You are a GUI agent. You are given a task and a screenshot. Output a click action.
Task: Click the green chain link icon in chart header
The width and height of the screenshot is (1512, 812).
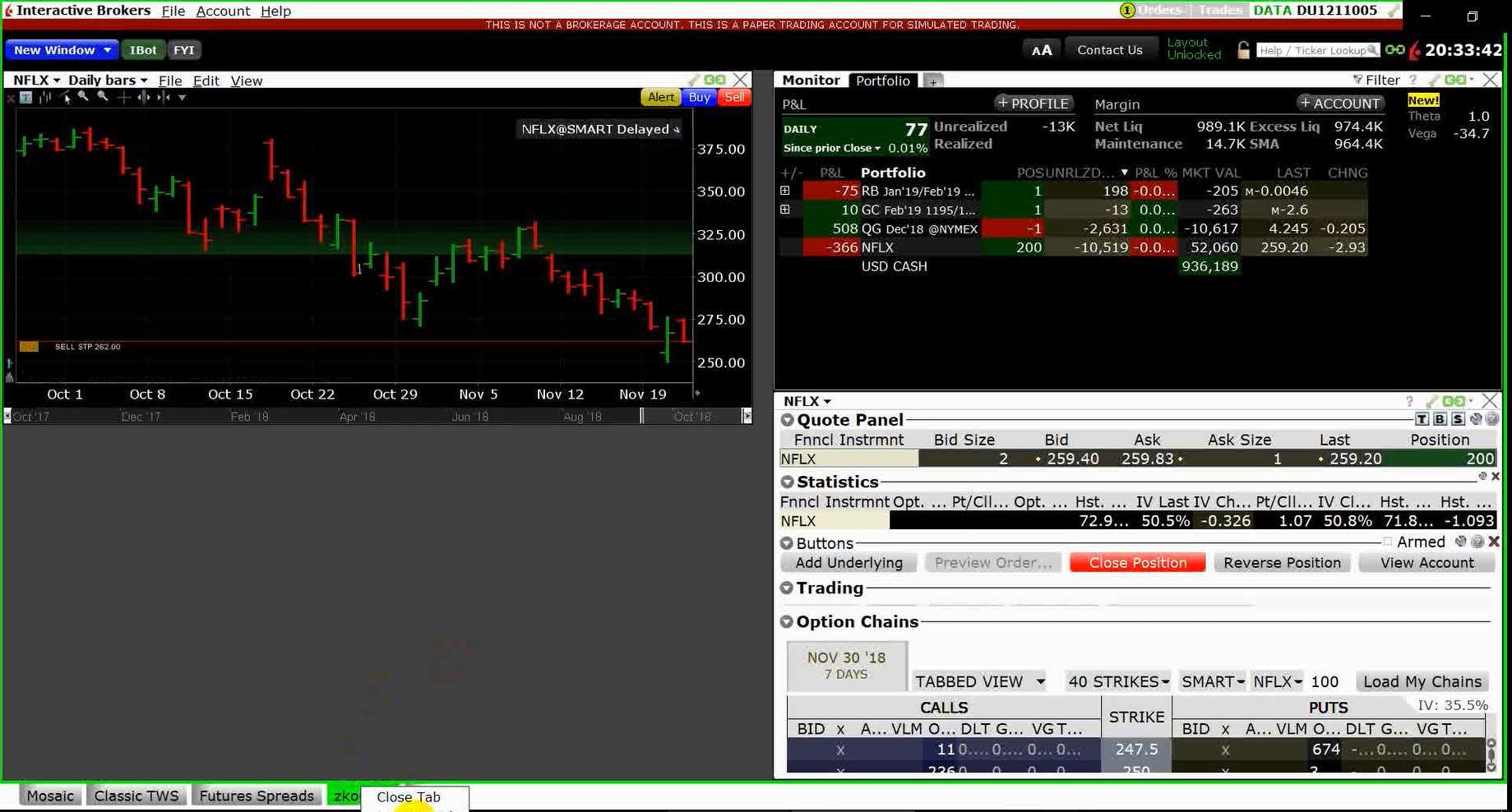714,80
